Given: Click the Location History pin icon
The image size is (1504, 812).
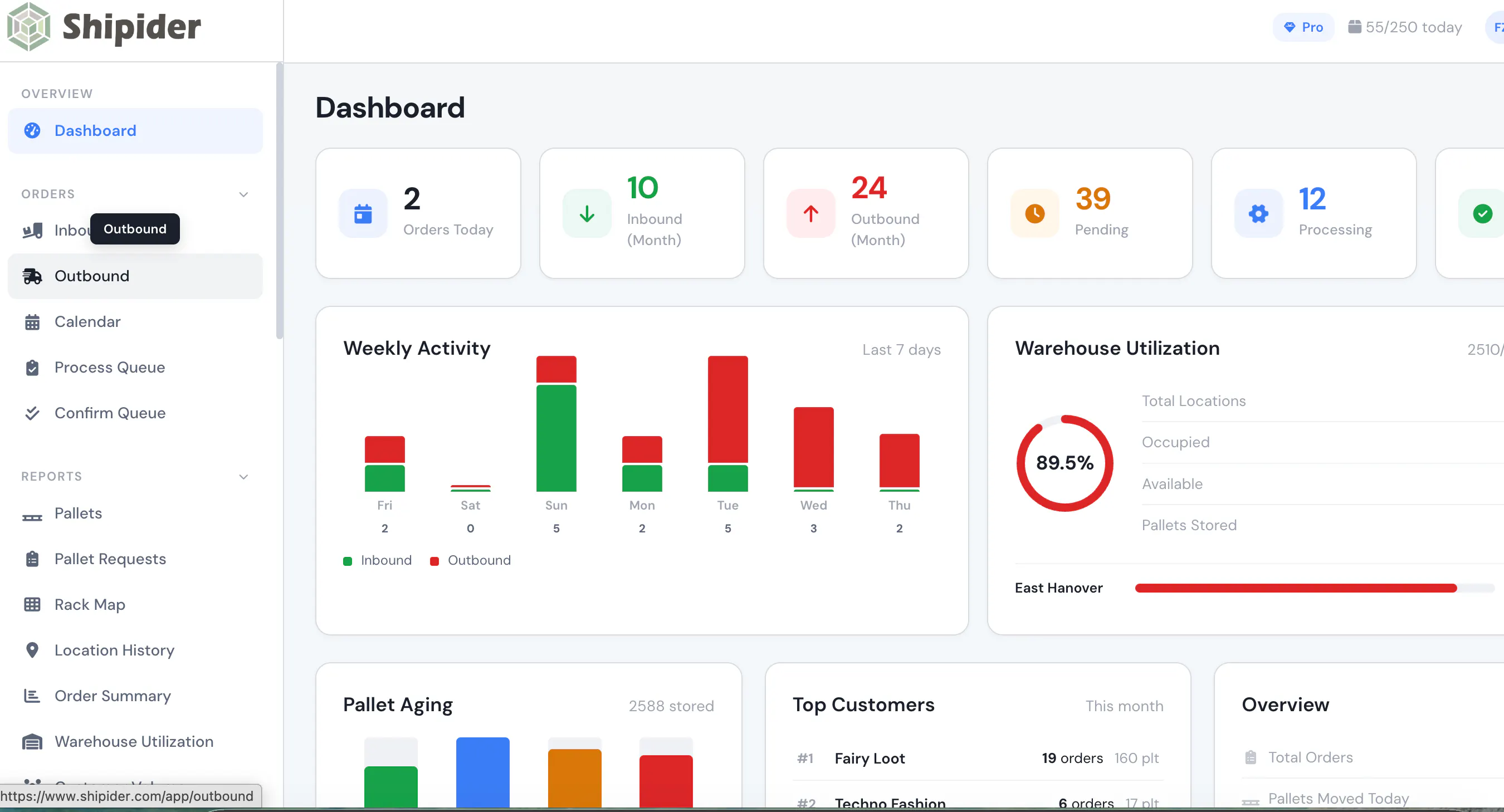Looking at the screenshot, I should pos(32,650).
